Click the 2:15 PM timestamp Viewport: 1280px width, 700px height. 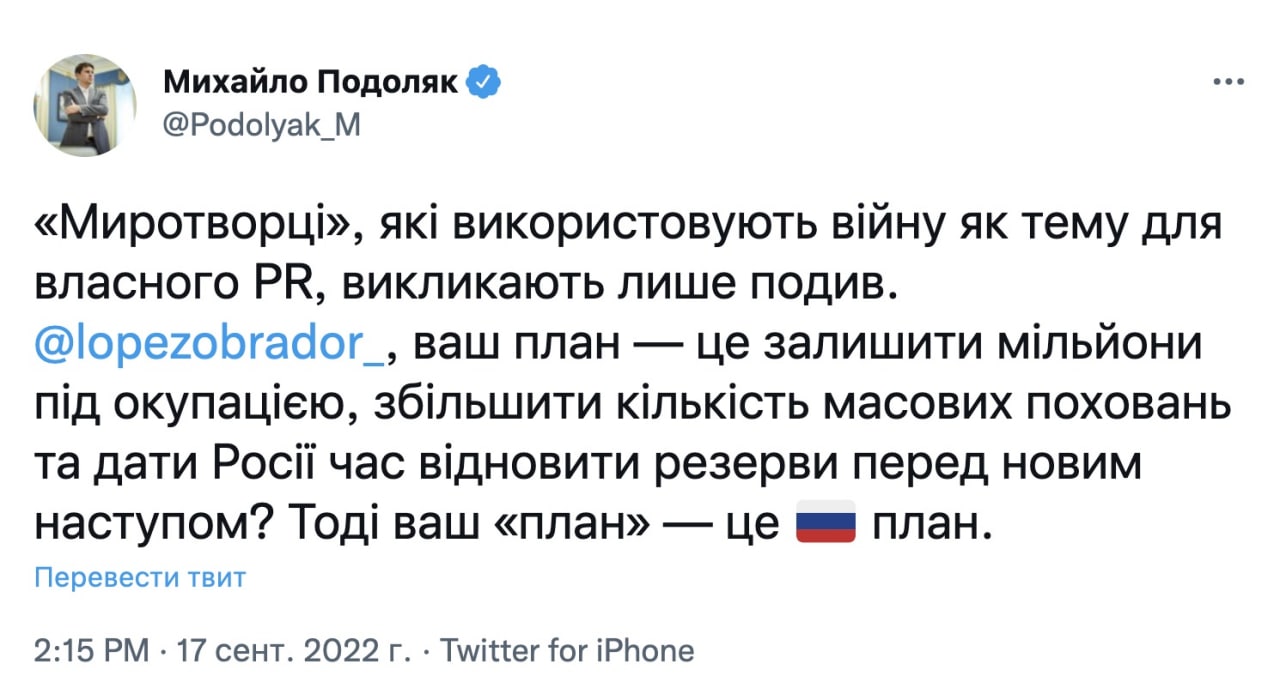tap(91, 651)
